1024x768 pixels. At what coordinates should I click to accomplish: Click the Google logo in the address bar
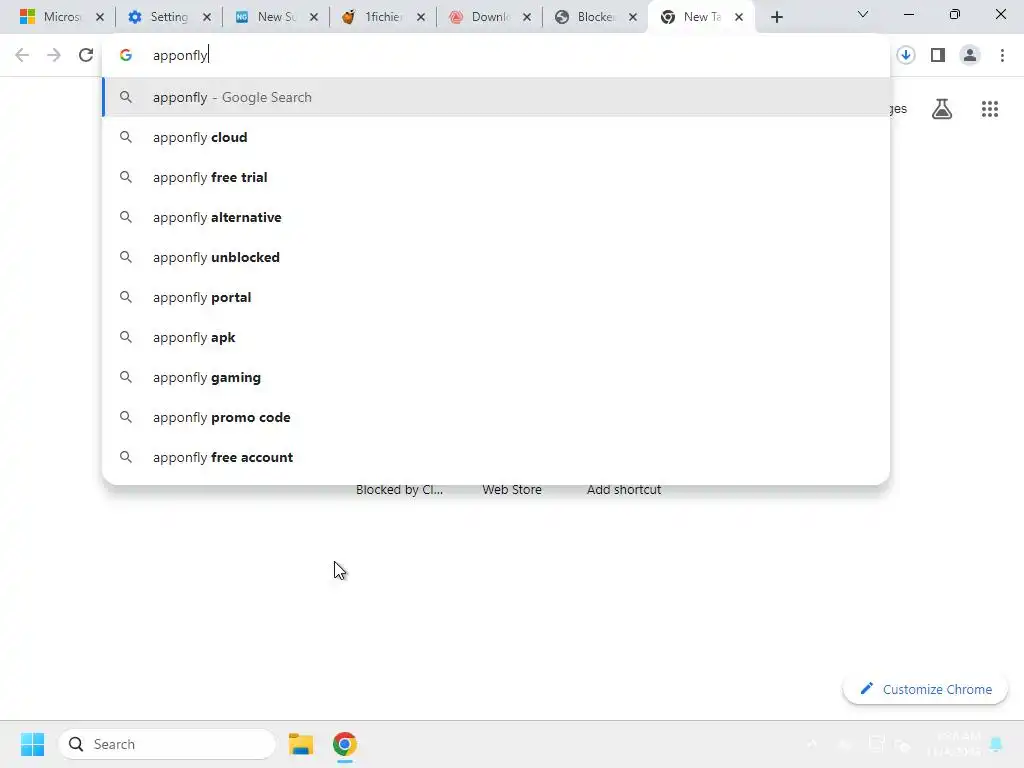coord(126,55)
